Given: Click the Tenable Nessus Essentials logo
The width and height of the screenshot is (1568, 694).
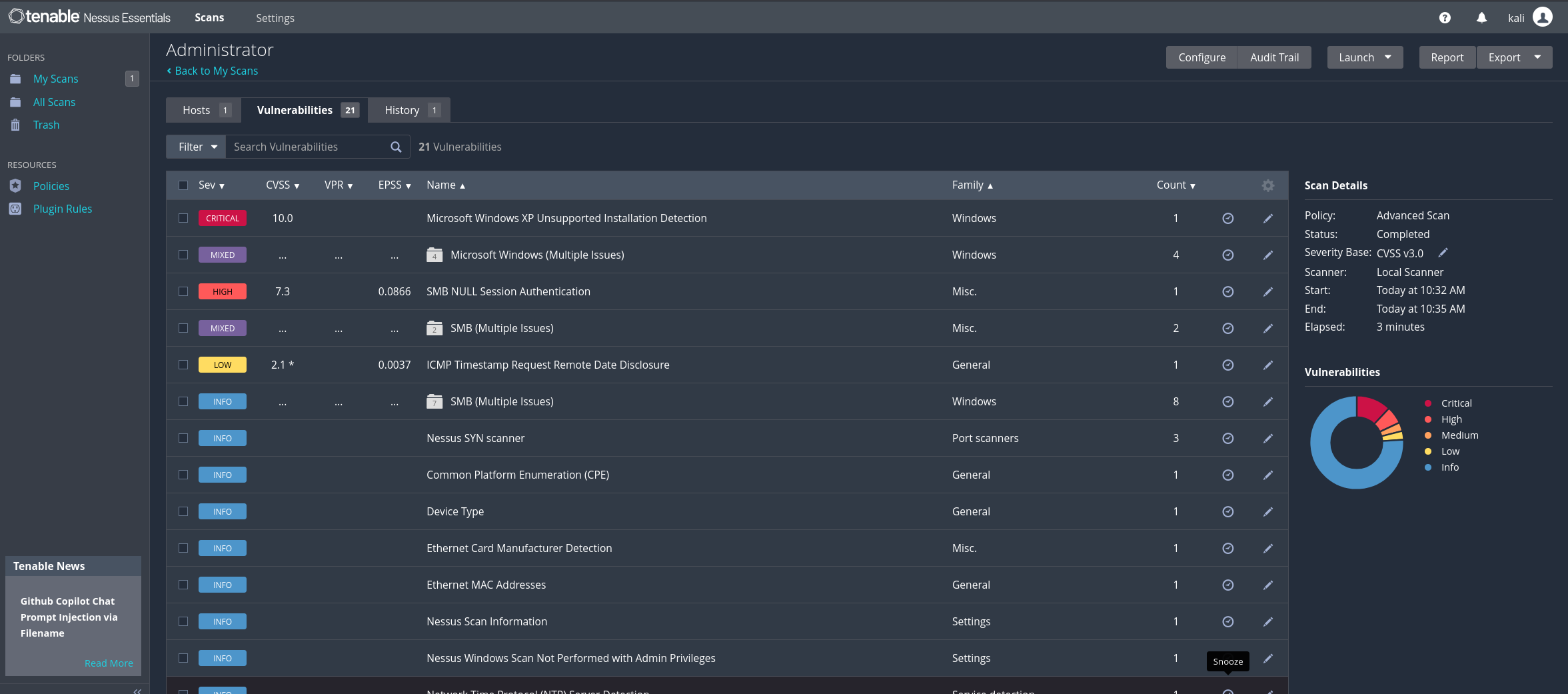Looking at the screenshot, I should 89,17.
